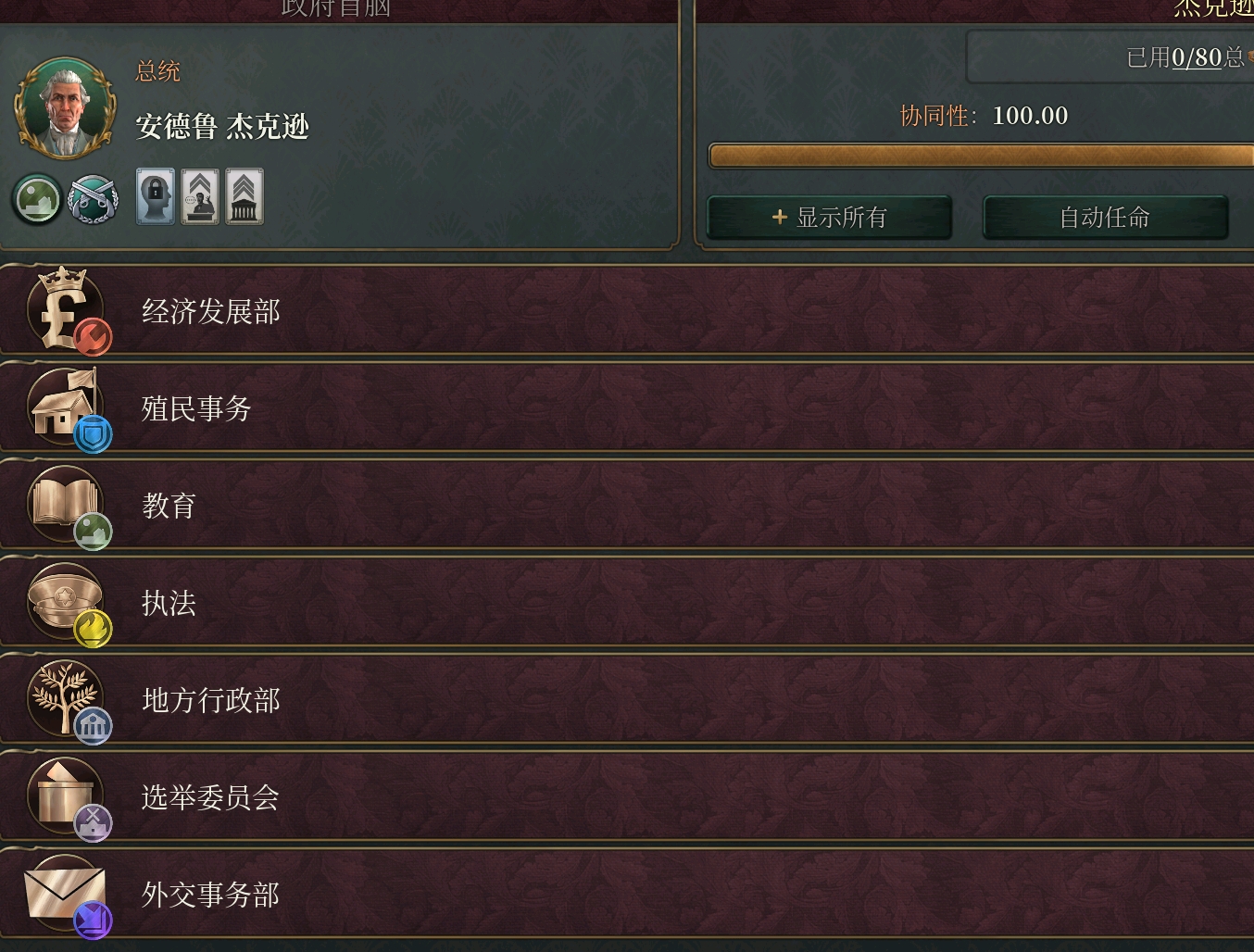Screen dimensions: 1254x952
Task: Select the chevrons and building trait icon
Action: (245, 196)
